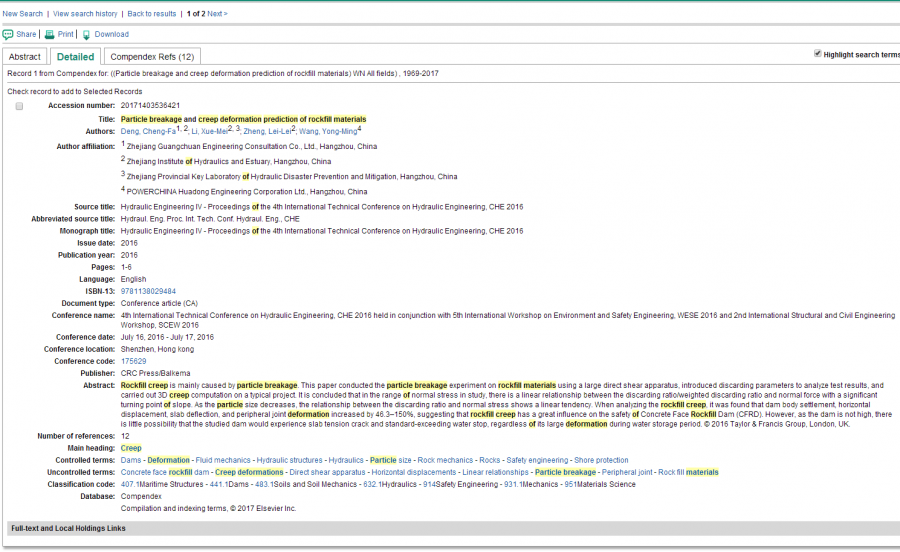Click the Print link text
Screen dimensions: 900x552
(65, 34)
